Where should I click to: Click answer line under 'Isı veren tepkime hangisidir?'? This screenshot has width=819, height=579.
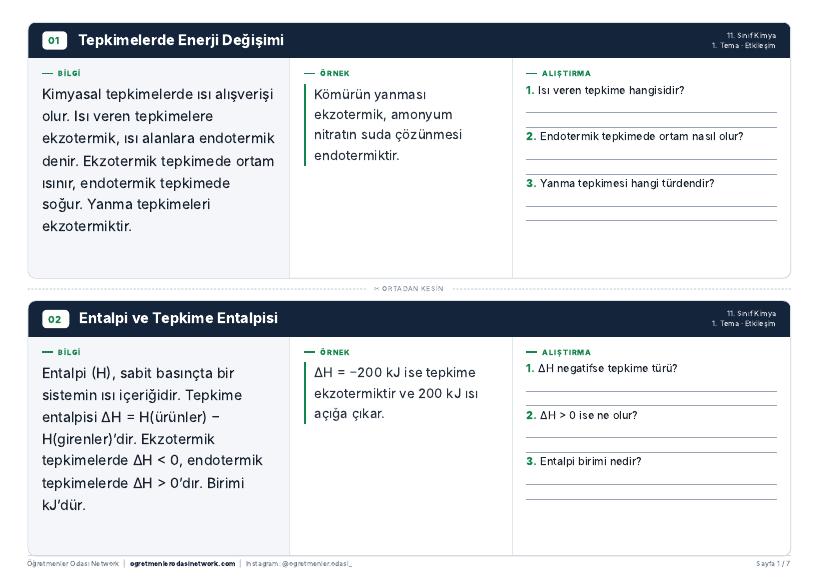651,112
